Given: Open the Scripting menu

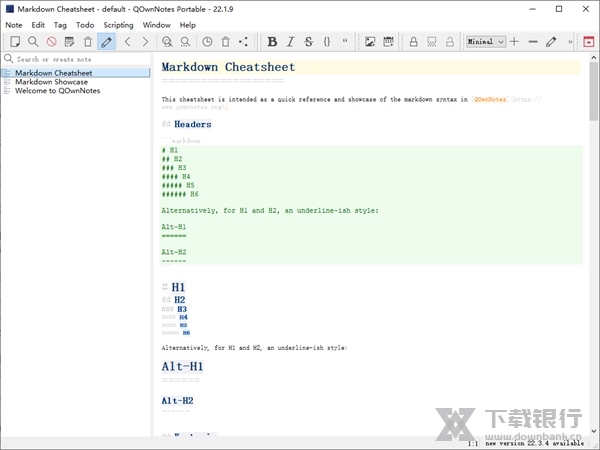Looking at the screenshot, I should [118, 24].
